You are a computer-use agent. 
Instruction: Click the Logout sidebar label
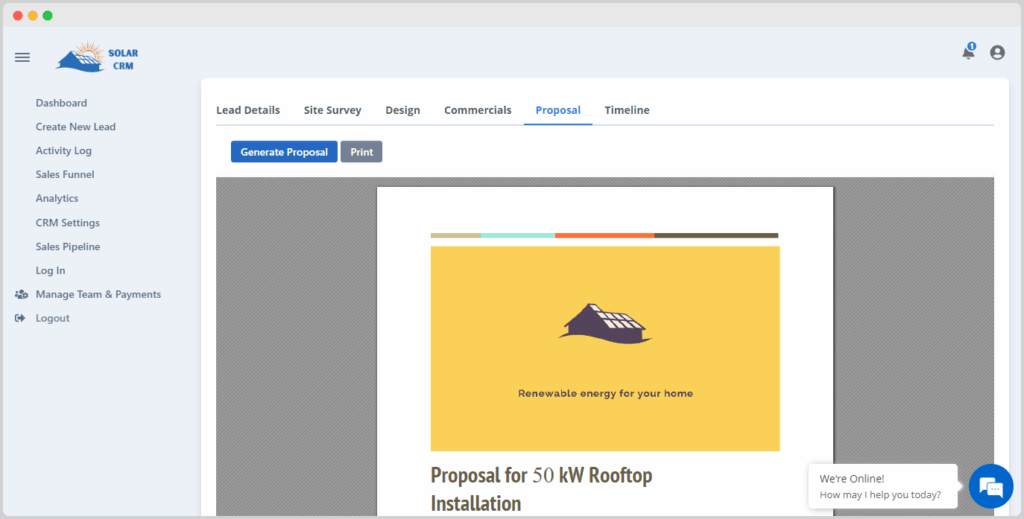tap(52, 318)
